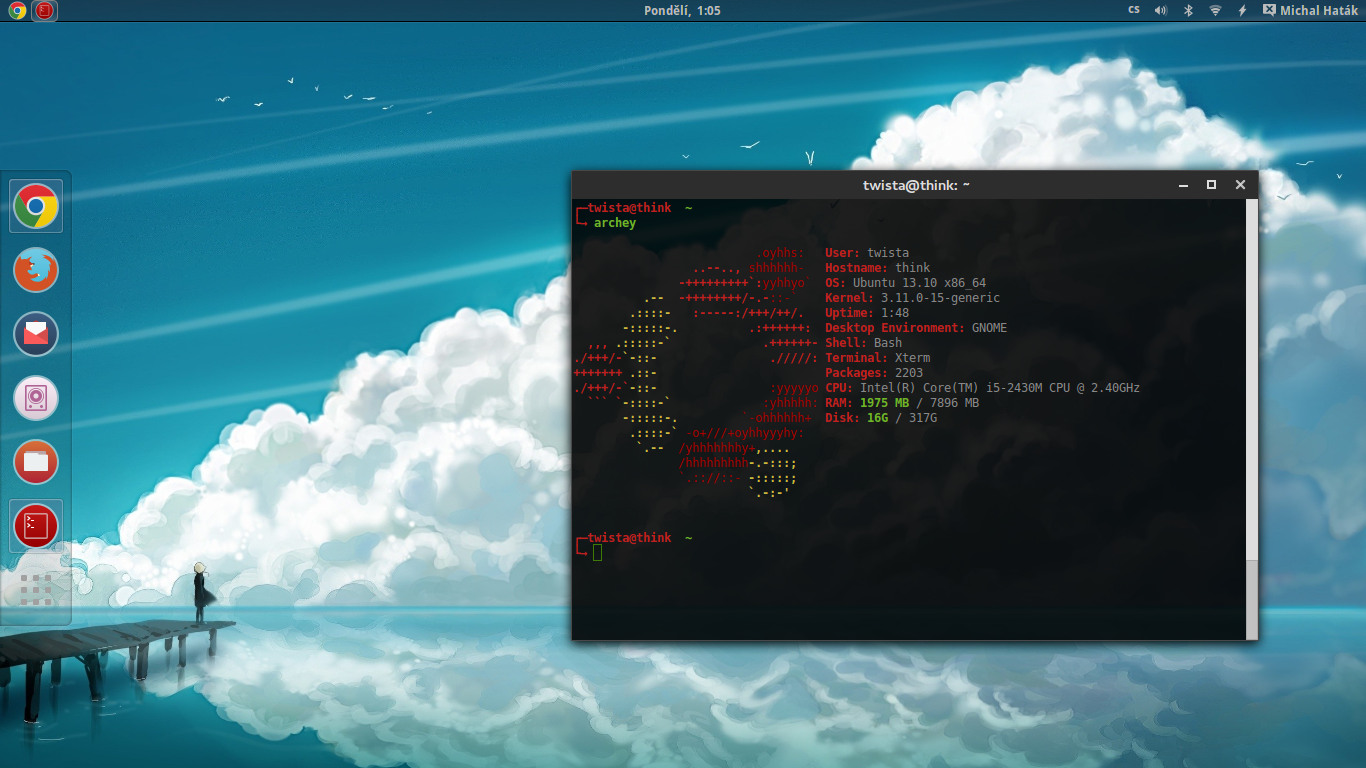Click the 'User: twista' line
1366x768 pixels.
pos(867,253)
